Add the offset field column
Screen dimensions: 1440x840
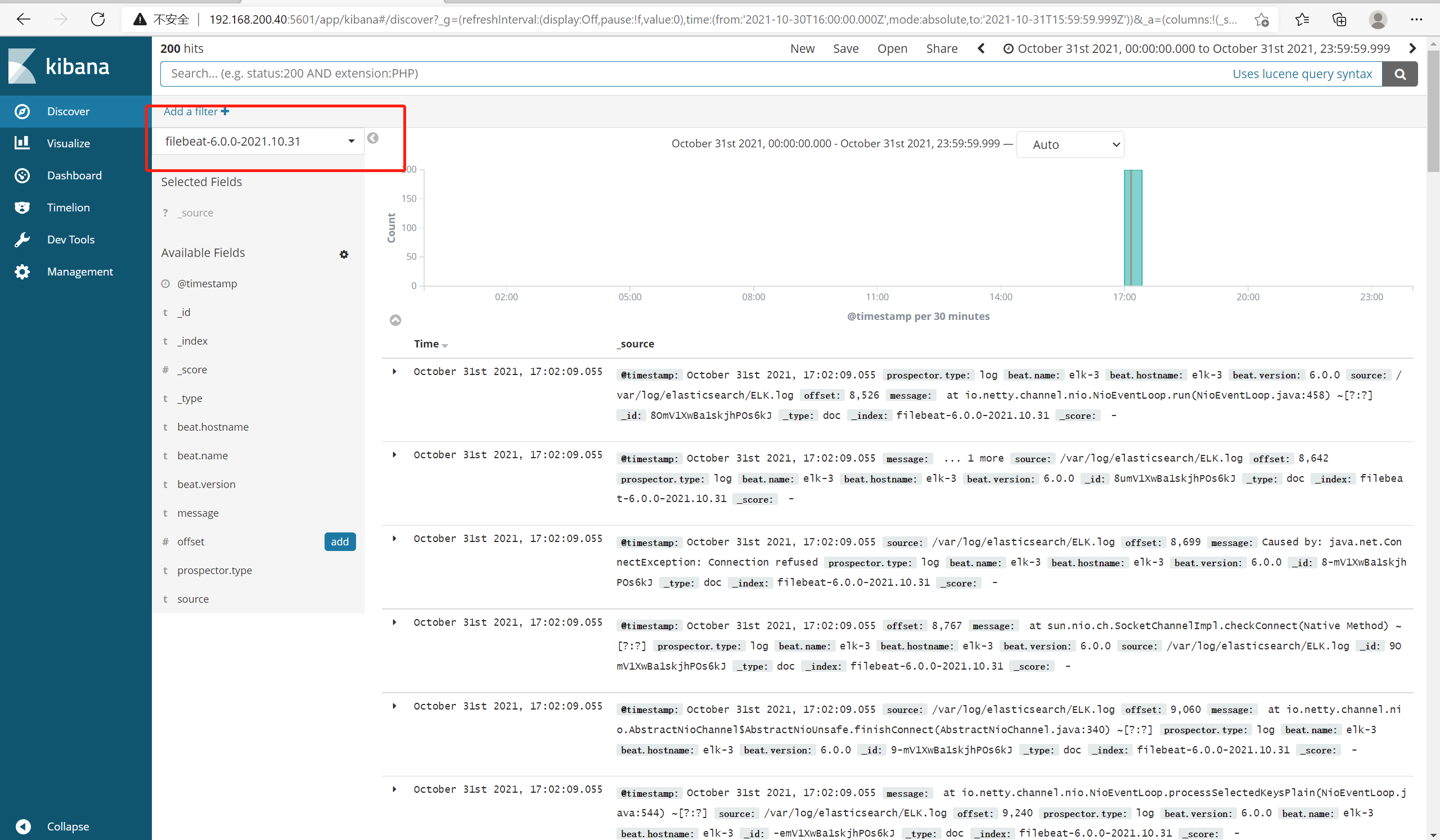(340, 542)
